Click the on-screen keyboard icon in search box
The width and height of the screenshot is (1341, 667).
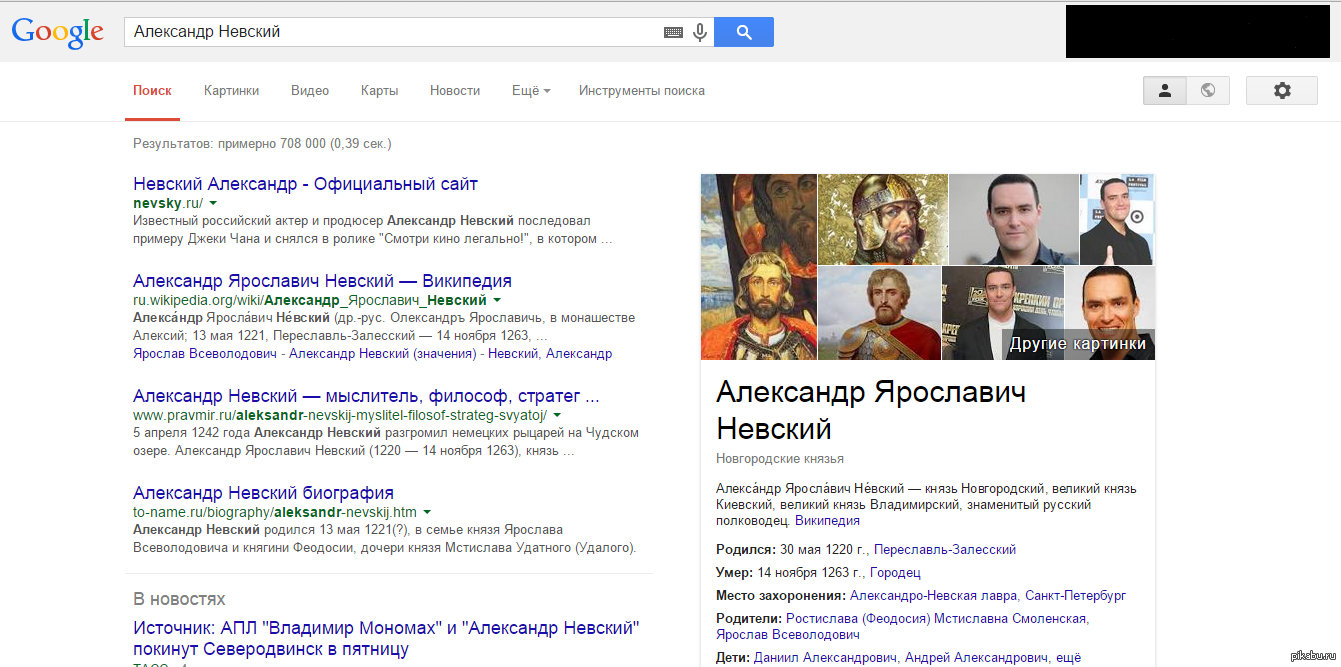click(673, 32)
